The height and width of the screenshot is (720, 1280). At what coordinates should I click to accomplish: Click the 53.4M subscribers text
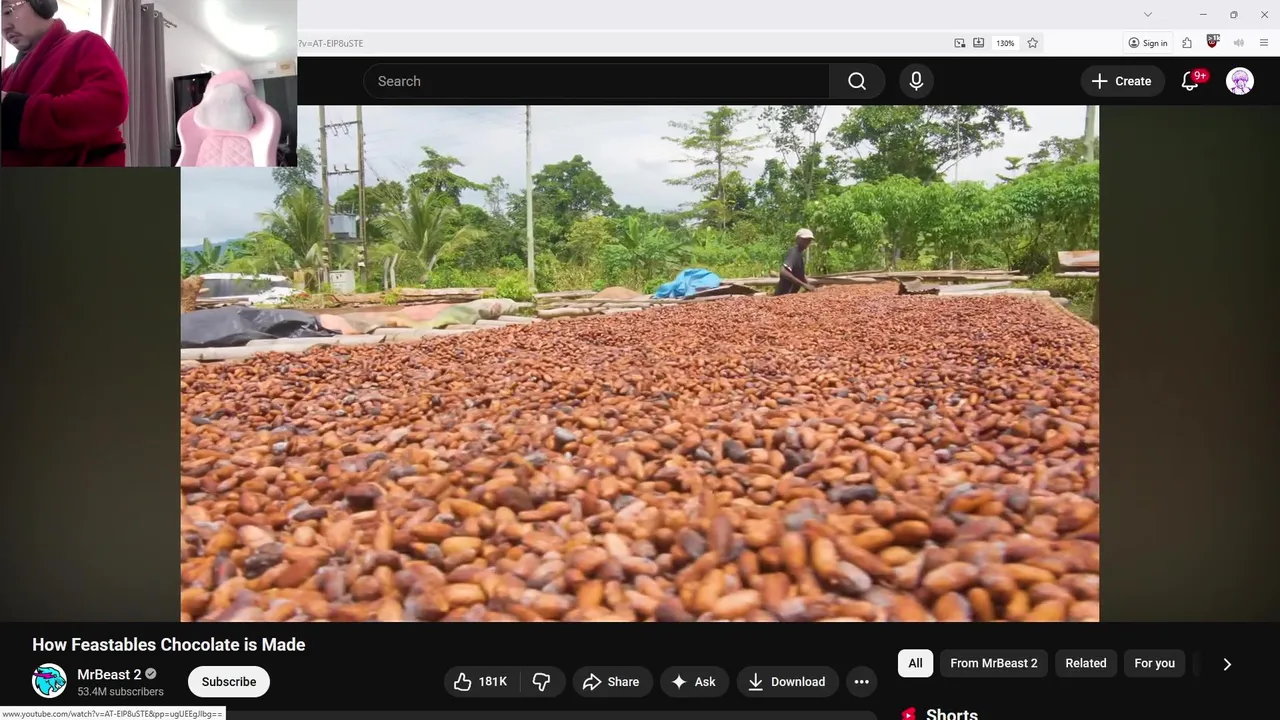[120, 692]
